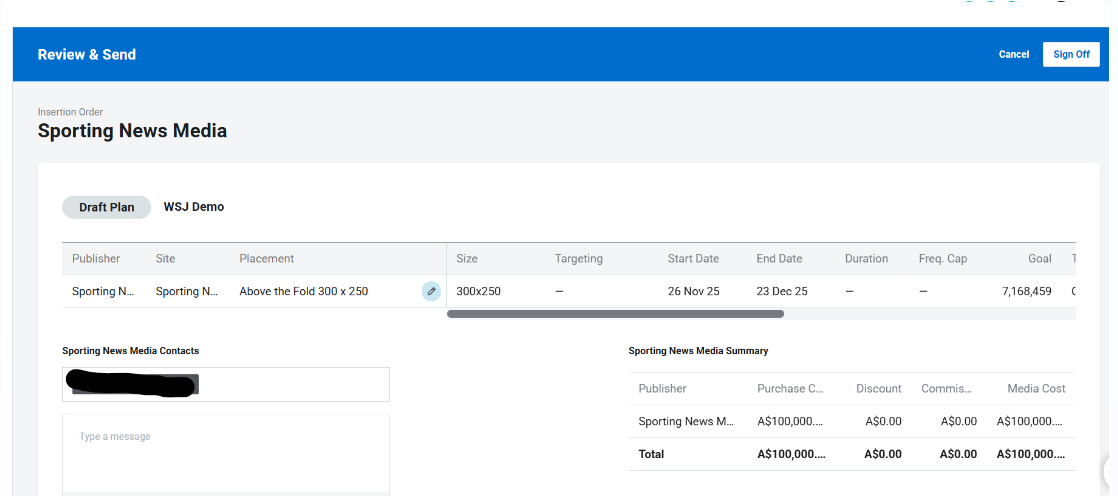The width and height of the screenshot is (1118, 496).
Task: Select the 23 Dec 25 end date cell
Action: (x=781, y=291)
